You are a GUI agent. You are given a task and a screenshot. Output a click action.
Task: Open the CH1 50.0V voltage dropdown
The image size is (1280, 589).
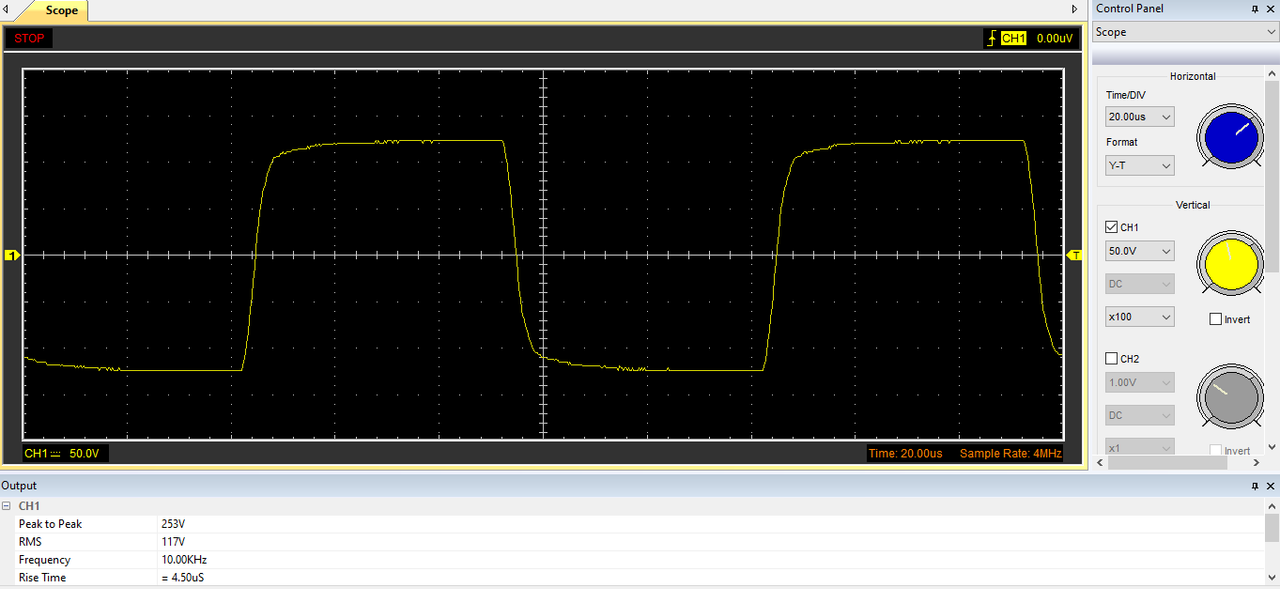coord(1140,251)
